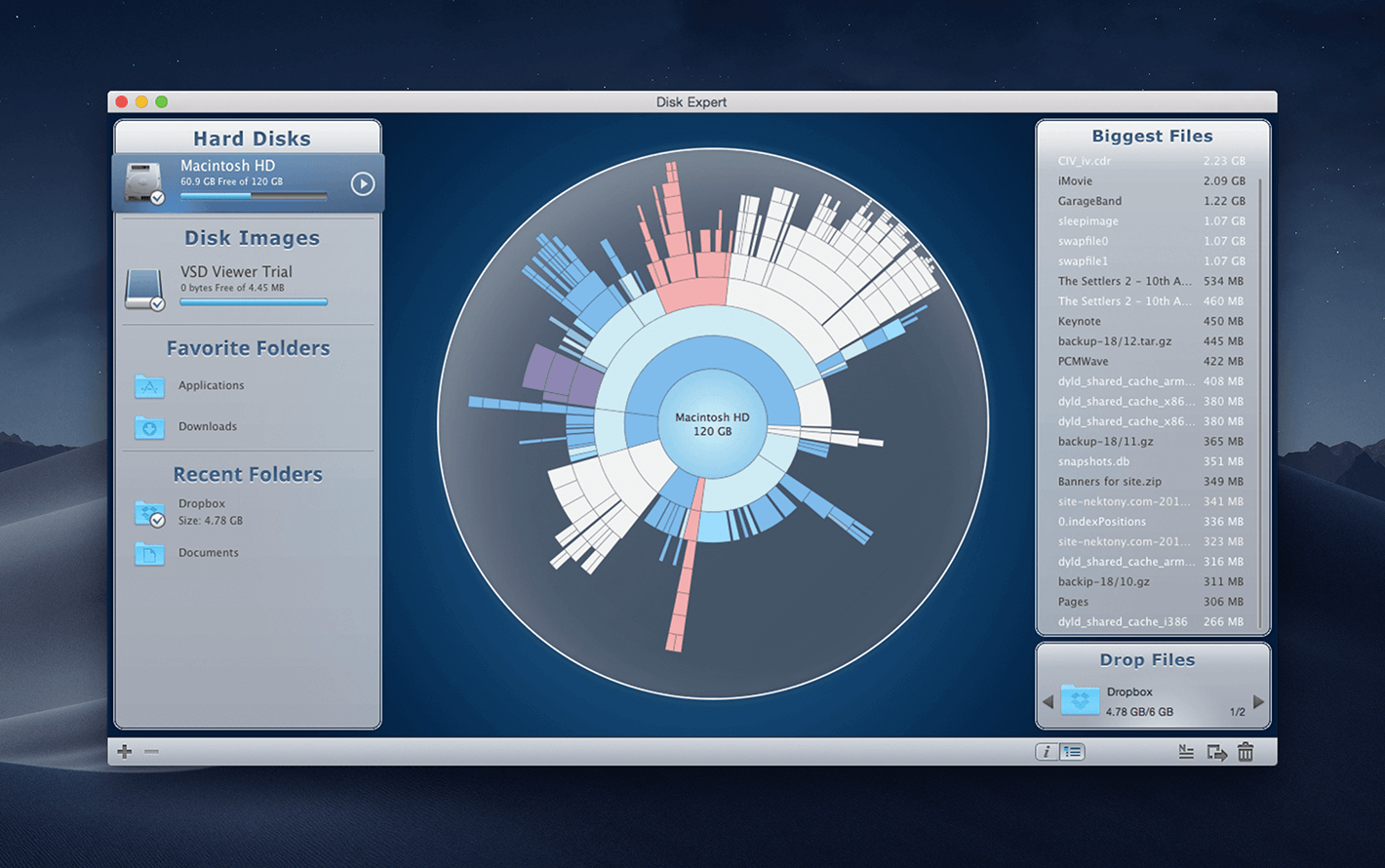Select Banners for site.zip
This screenshot has width=1385, height=868.
(x=1151, y=482)
